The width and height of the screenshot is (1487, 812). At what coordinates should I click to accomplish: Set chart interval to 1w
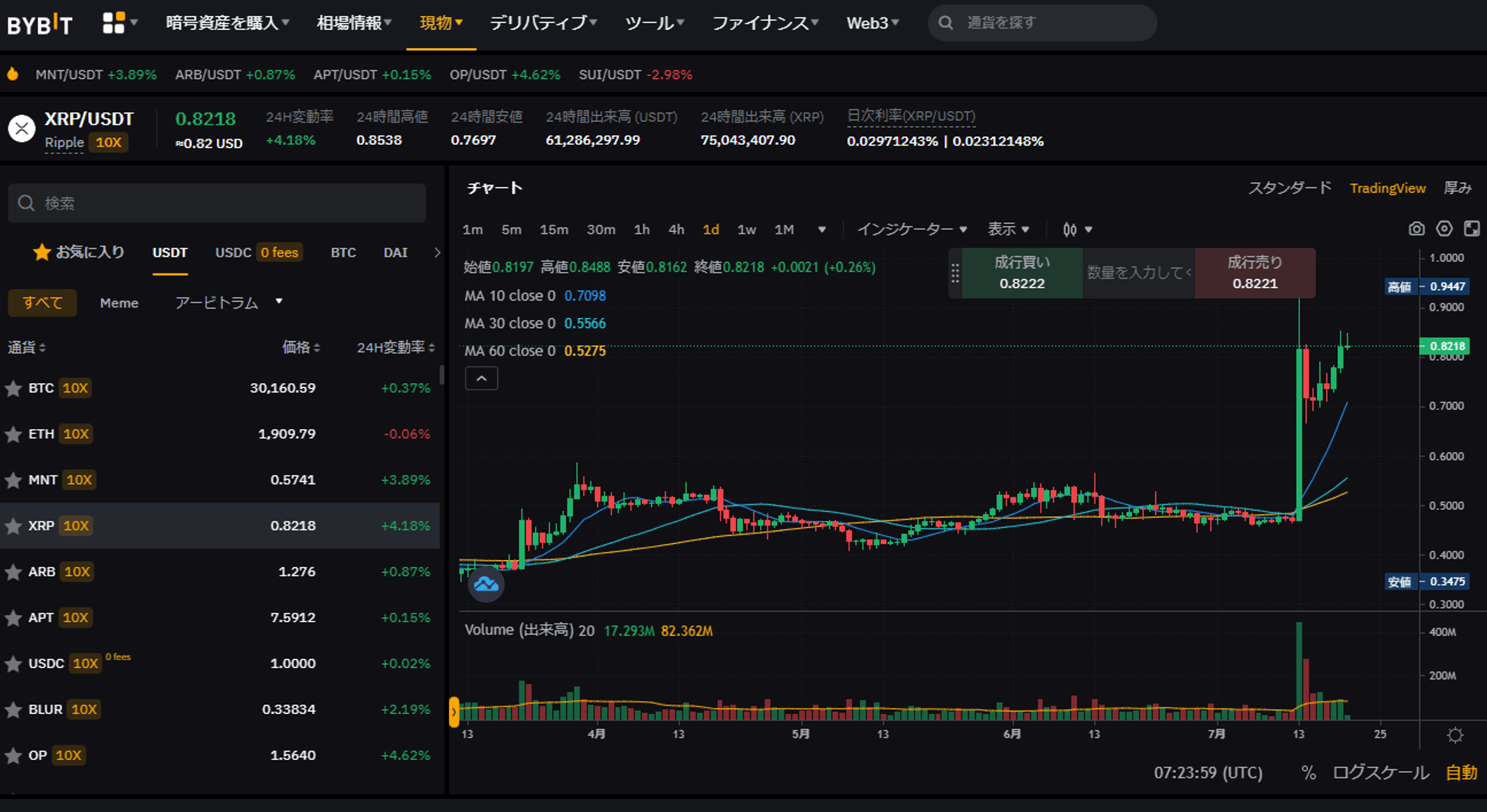(746, 230)
